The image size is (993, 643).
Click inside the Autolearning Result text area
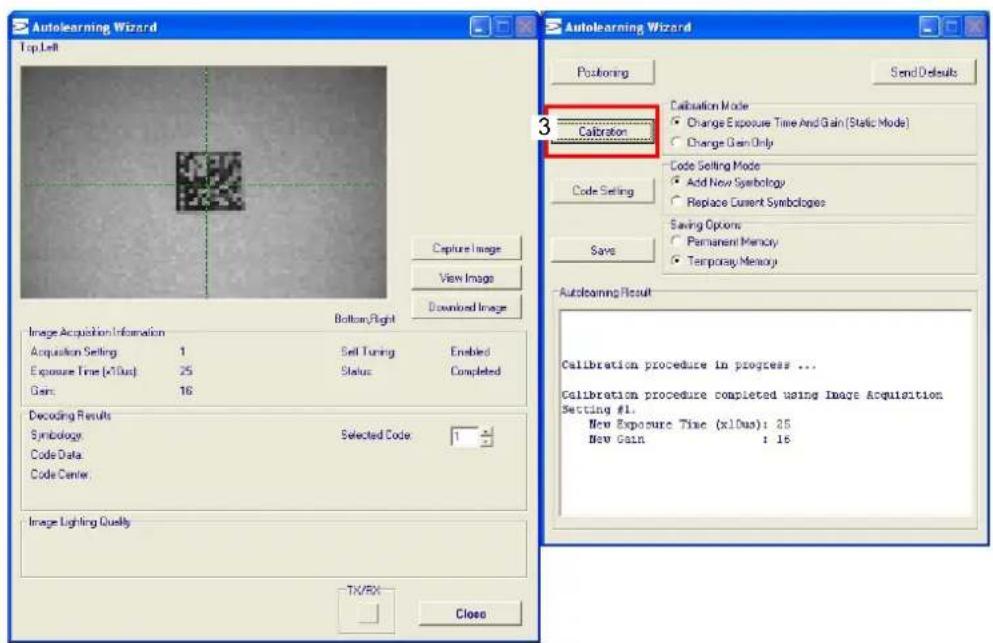[x=766, y=413]
